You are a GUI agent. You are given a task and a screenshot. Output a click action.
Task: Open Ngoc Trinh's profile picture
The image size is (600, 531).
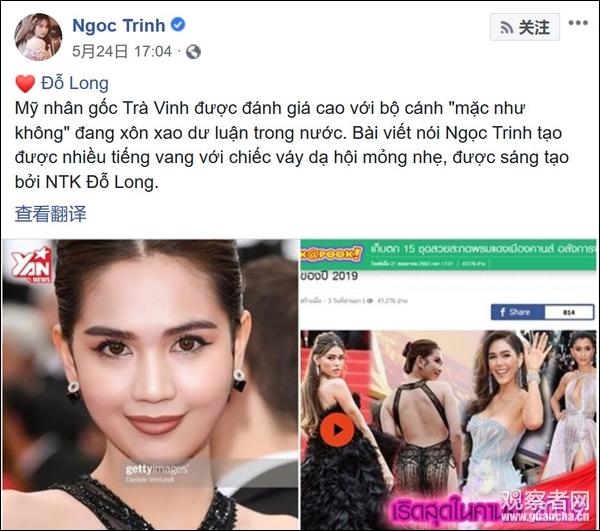pos(38,37)
